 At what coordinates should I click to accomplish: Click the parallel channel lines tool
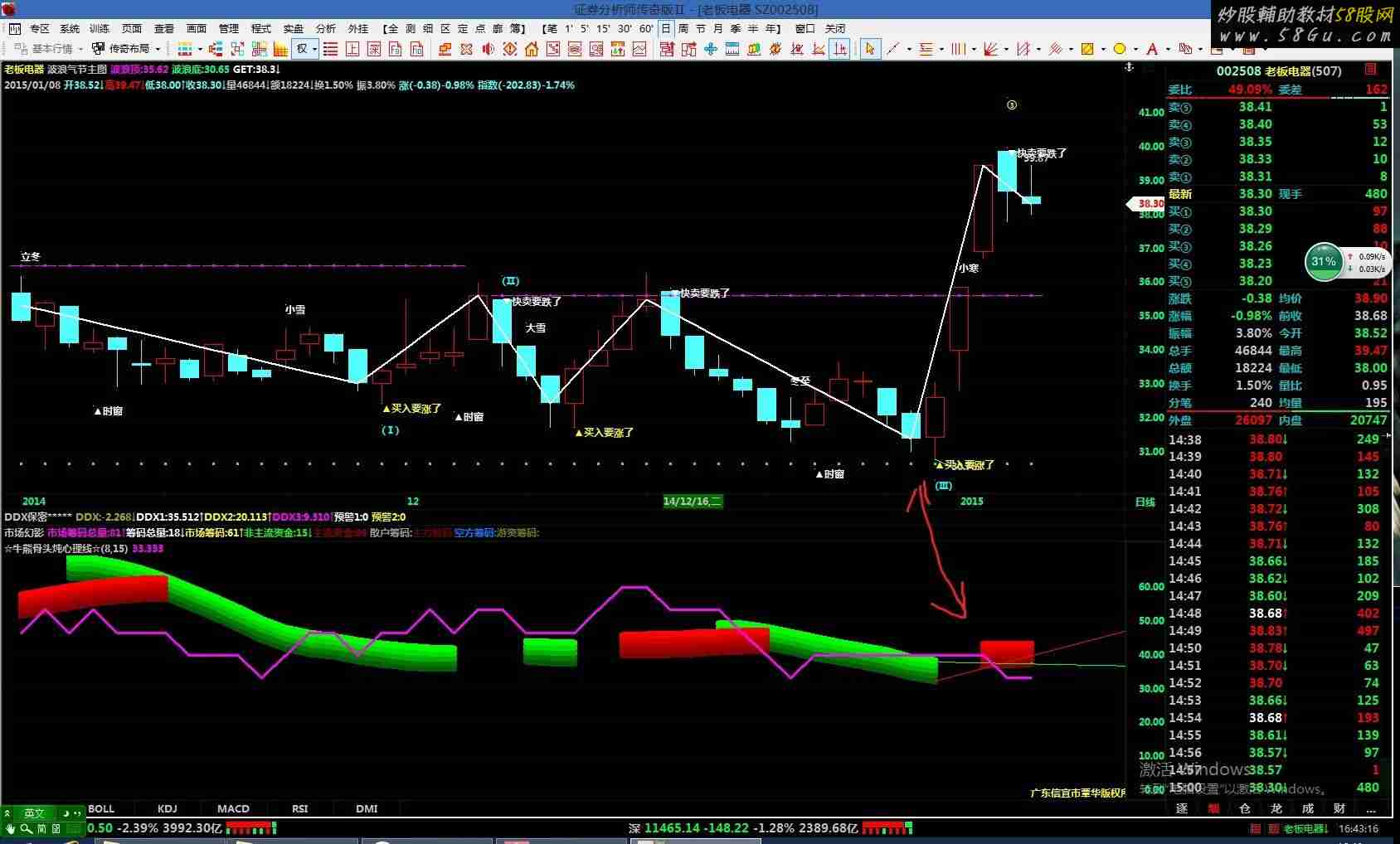point(1055,49)
